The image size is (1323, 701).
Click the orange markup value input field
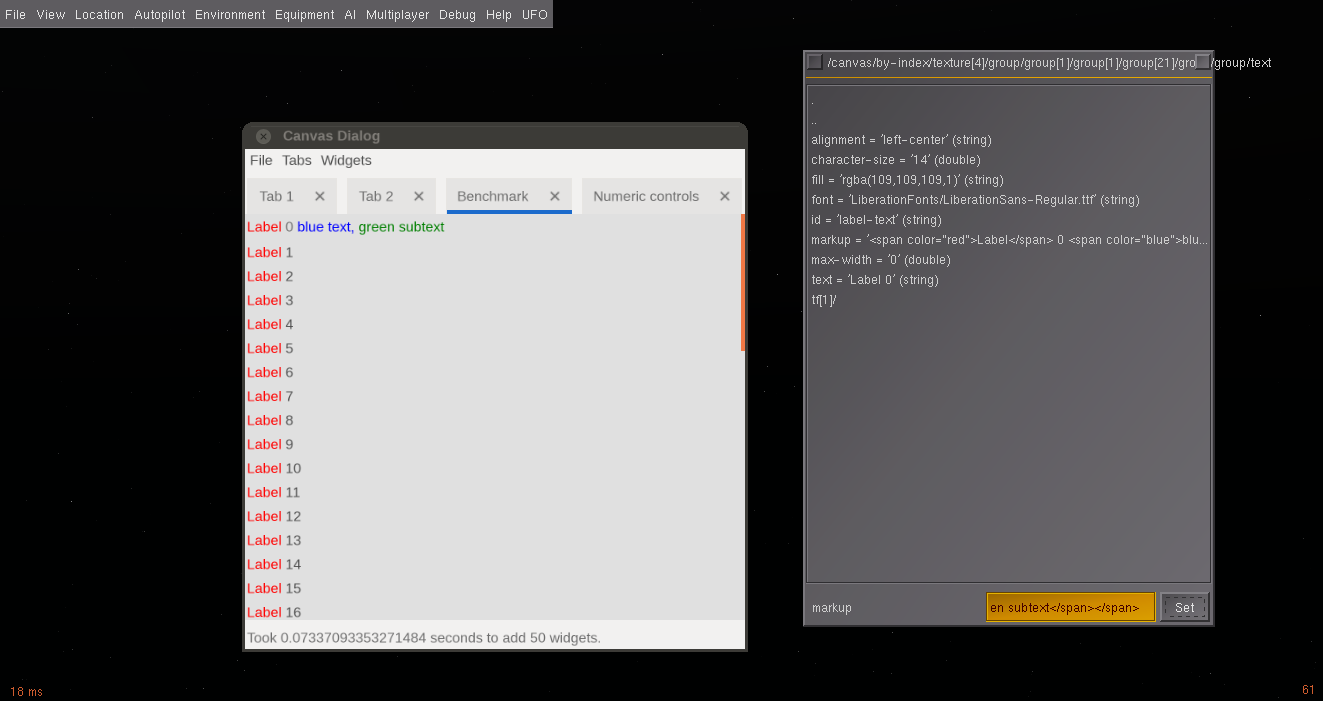point(1070,607)
